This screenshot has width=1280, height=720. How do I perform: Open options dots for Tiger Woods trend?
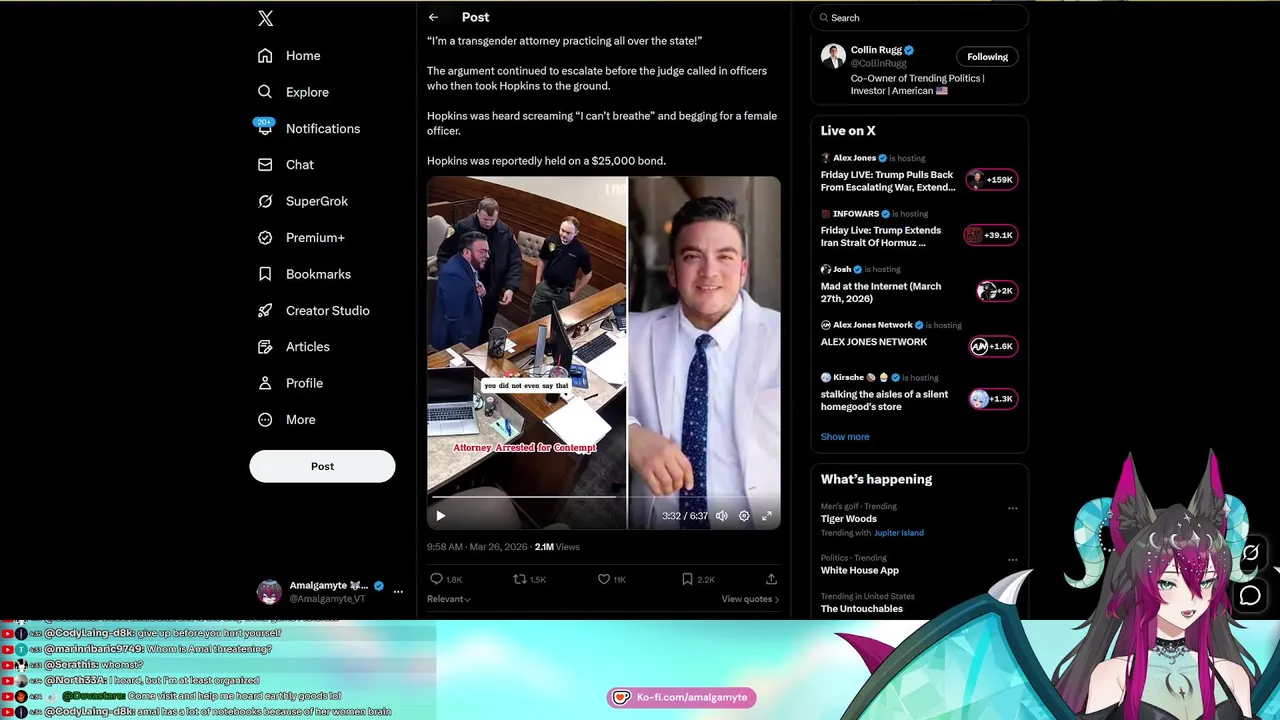pos(1012,508)
